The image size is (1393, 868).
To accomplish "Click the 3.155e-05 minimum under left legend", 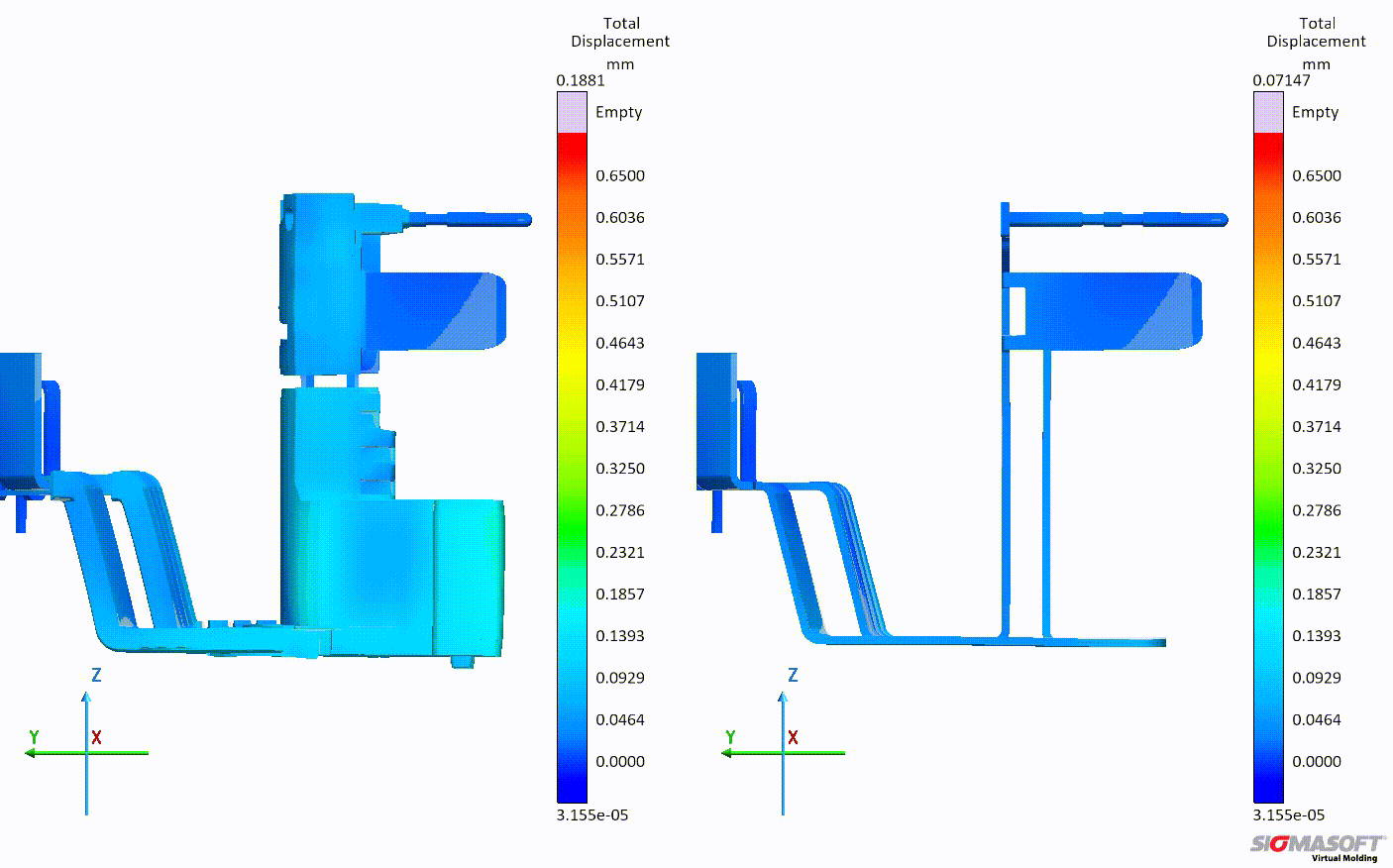I will point(592,814).
